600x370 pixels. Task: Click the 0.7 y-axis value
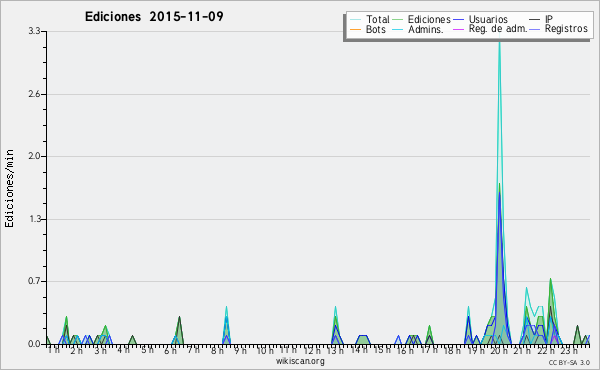click(x=34, y=281)
